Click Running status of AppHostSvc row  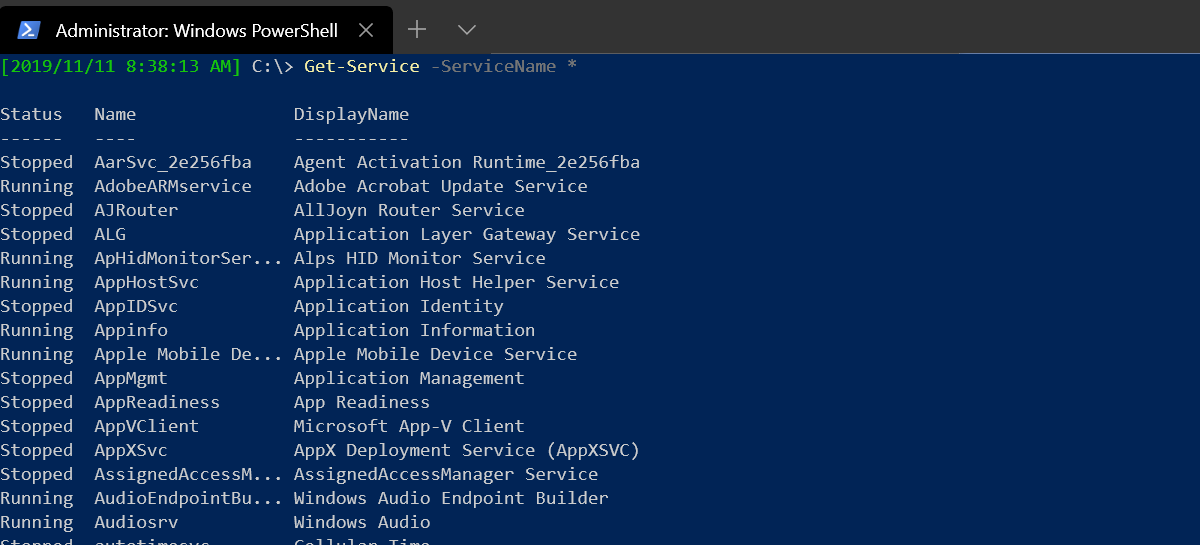(36, 282)
